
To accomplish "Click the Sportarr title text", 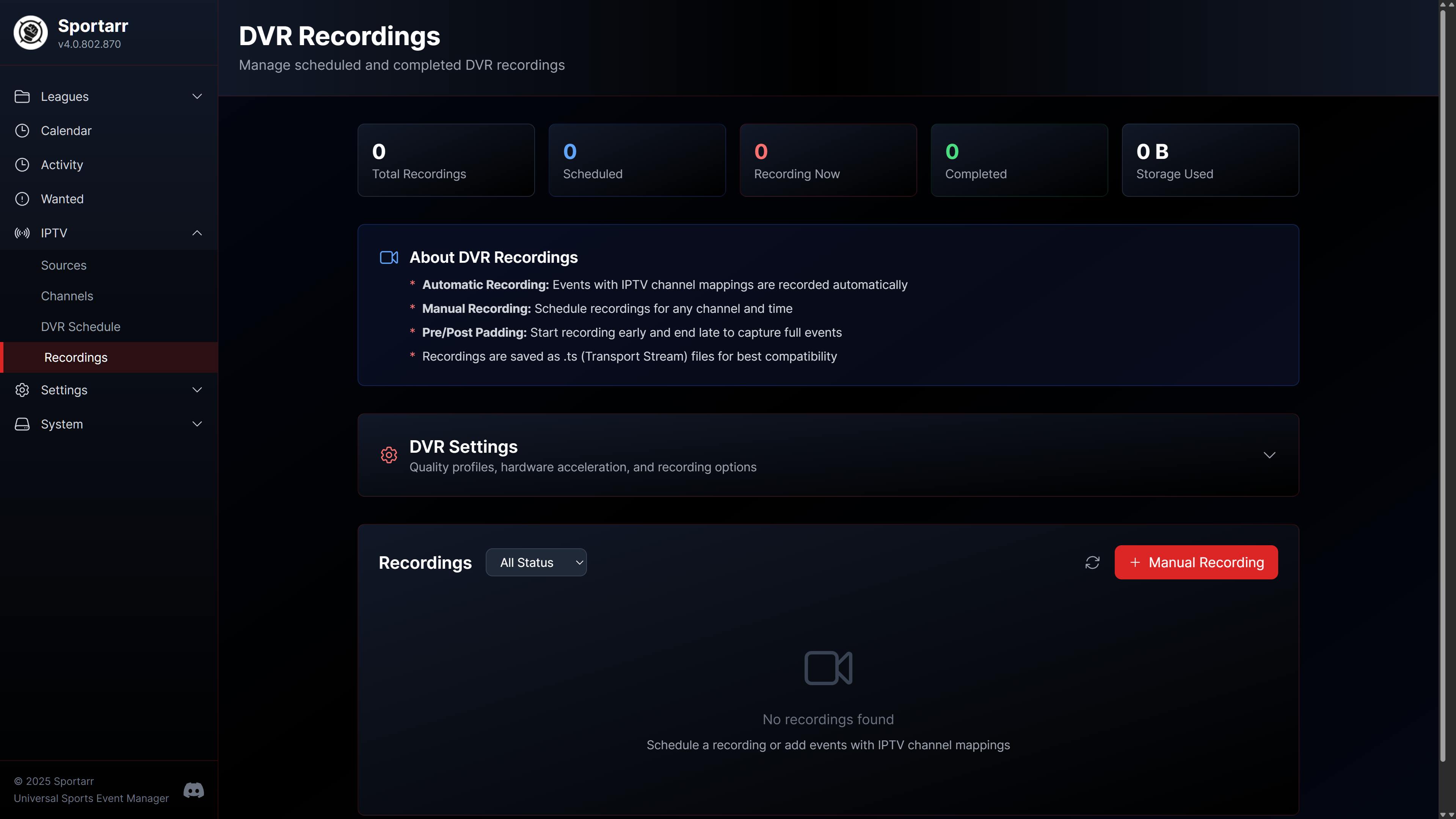I will click(93, 25).
